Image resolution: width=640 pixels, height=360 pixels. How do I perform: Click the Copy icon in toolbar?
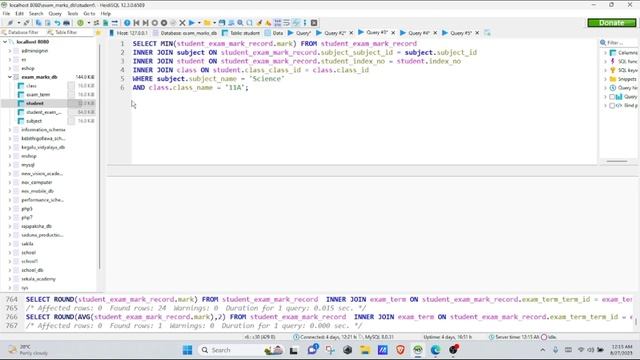39,23
